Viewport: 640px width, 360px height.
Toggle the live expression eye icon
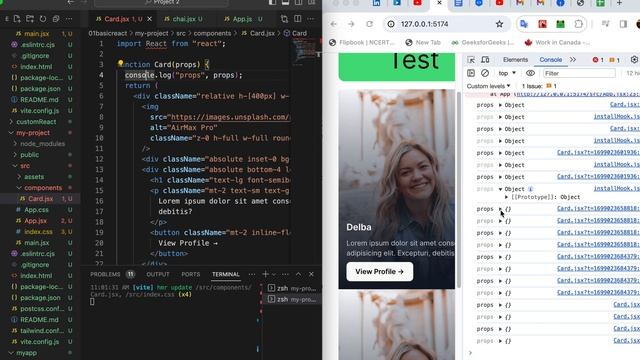[x=530, y=73]
